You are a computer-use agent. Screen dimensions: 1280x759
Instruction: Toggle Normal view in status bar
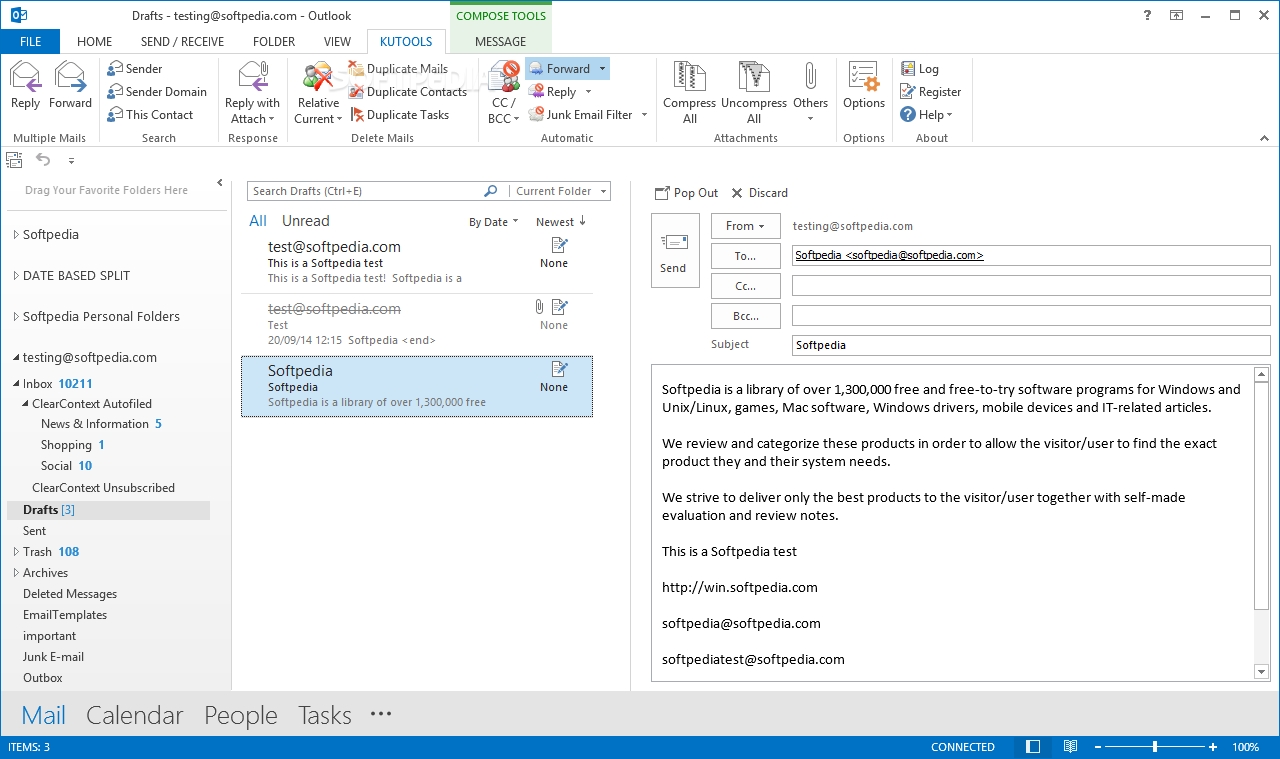[1033, 747]
